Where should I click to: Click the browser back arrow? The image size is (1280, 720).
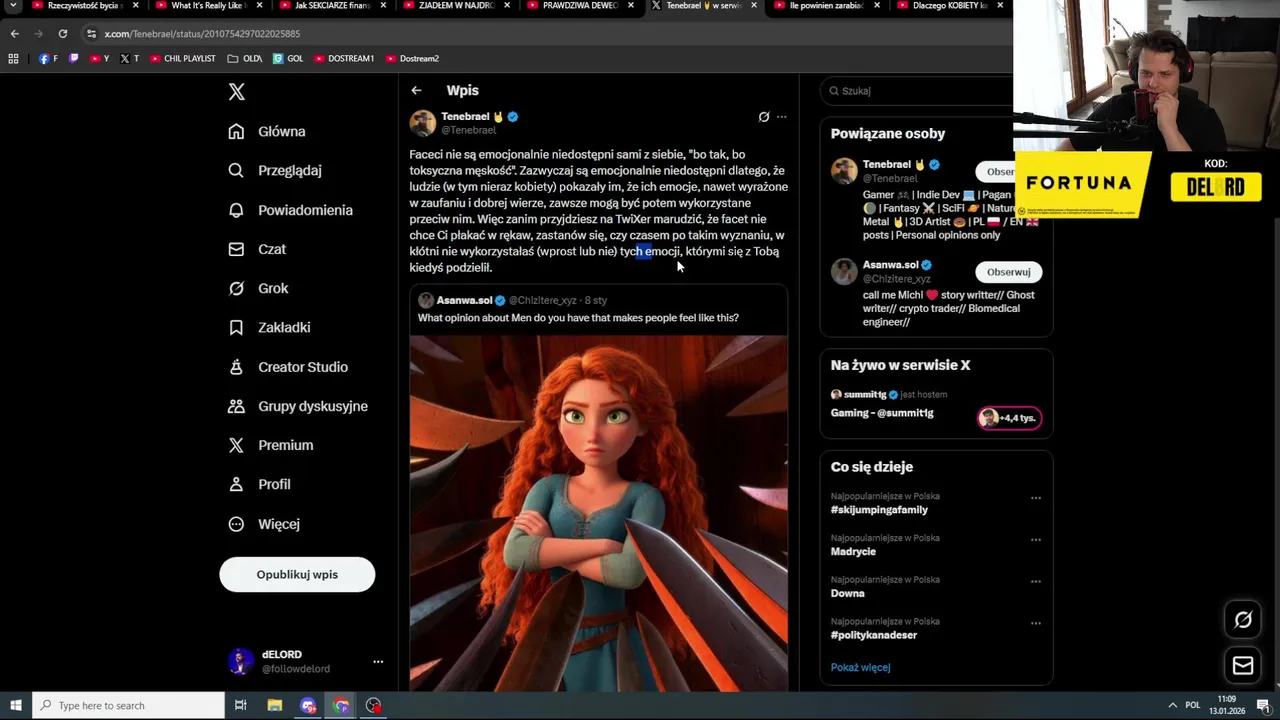click(14, 34)
